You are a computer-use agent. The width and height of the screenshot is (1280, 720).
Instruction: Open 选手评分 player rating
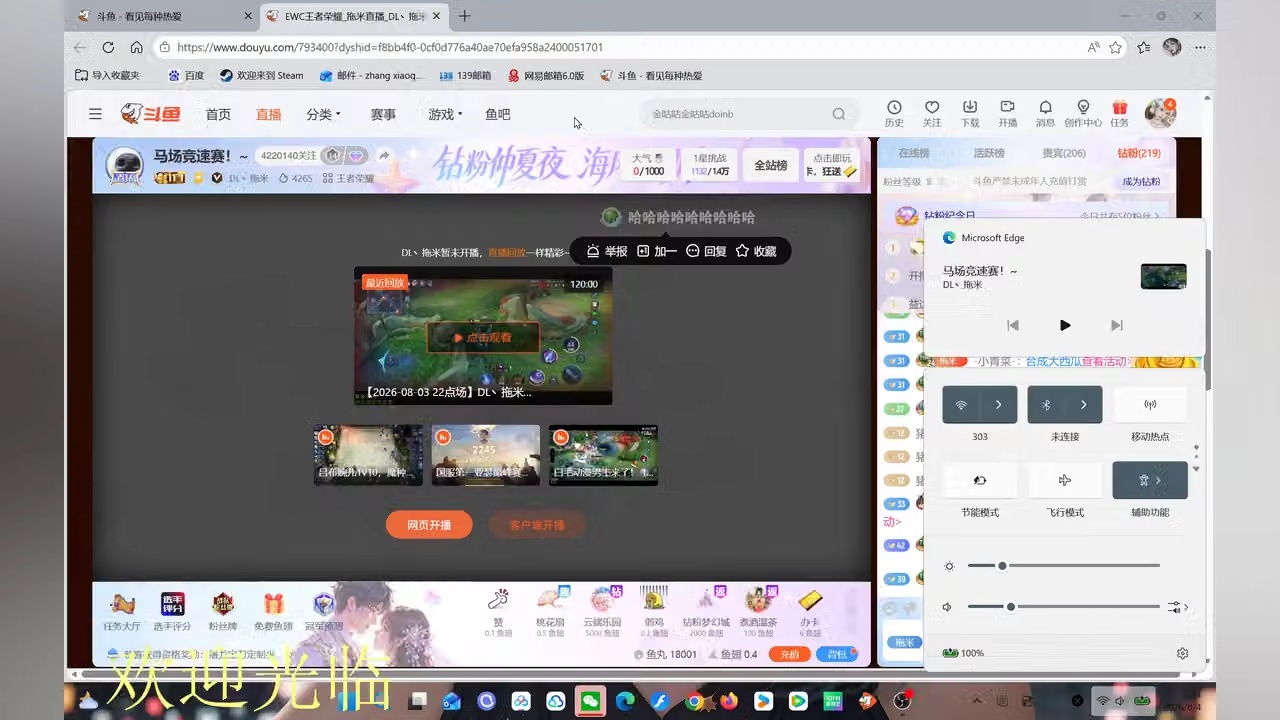pyautogui.click(x=172, y=611)
